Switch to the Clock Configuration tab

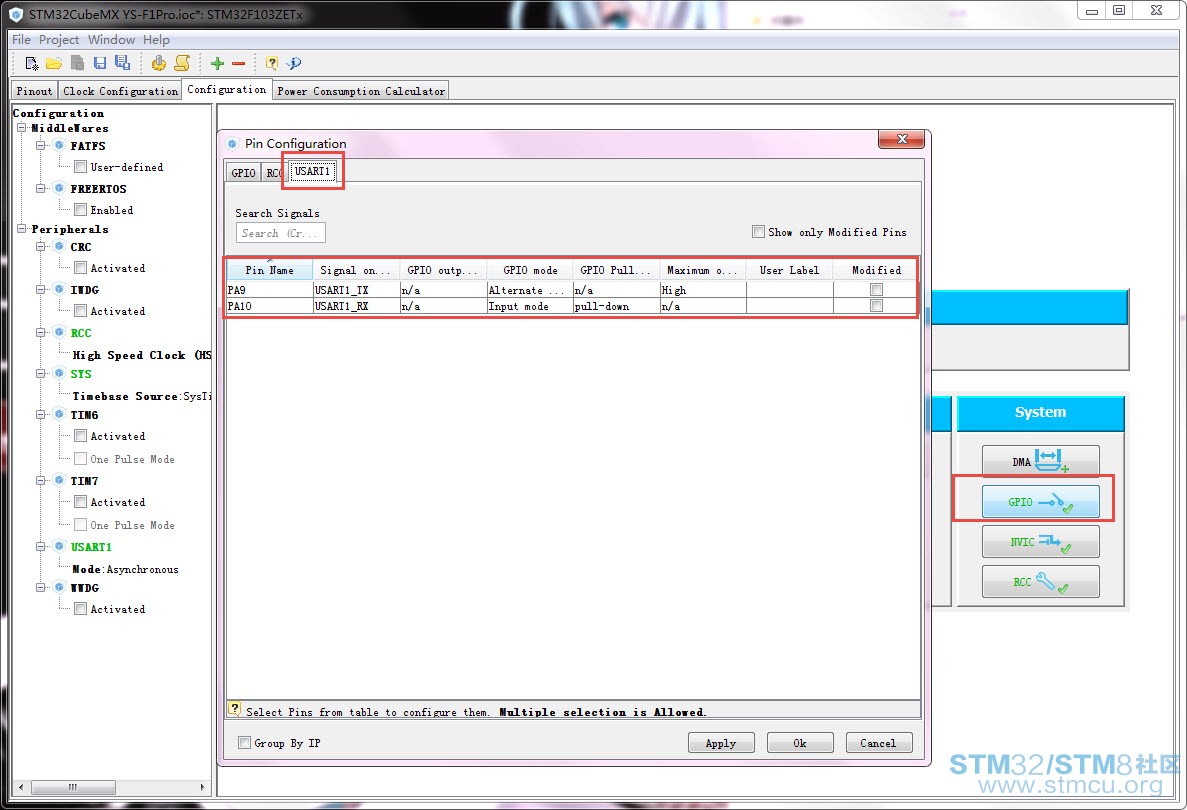pos(120,91)
